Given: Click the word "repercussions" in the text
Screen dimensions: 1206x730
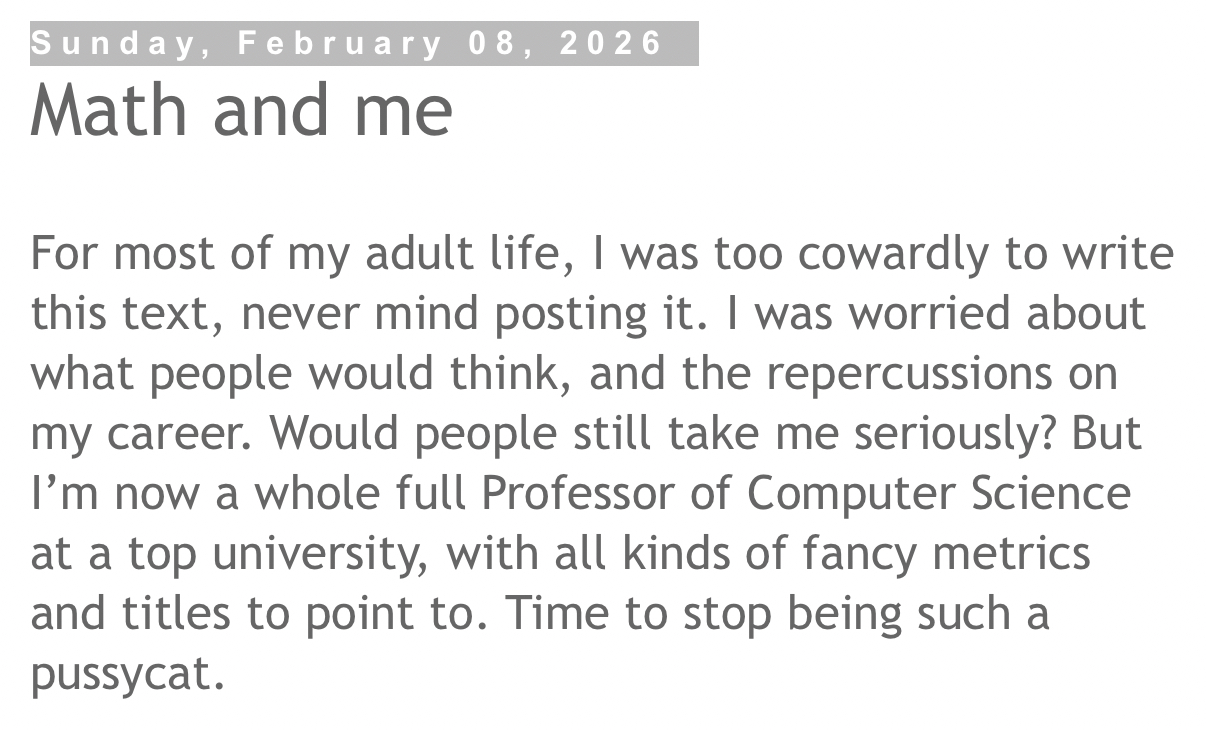Looking at the screenshot, I should [x=909, y=373].
